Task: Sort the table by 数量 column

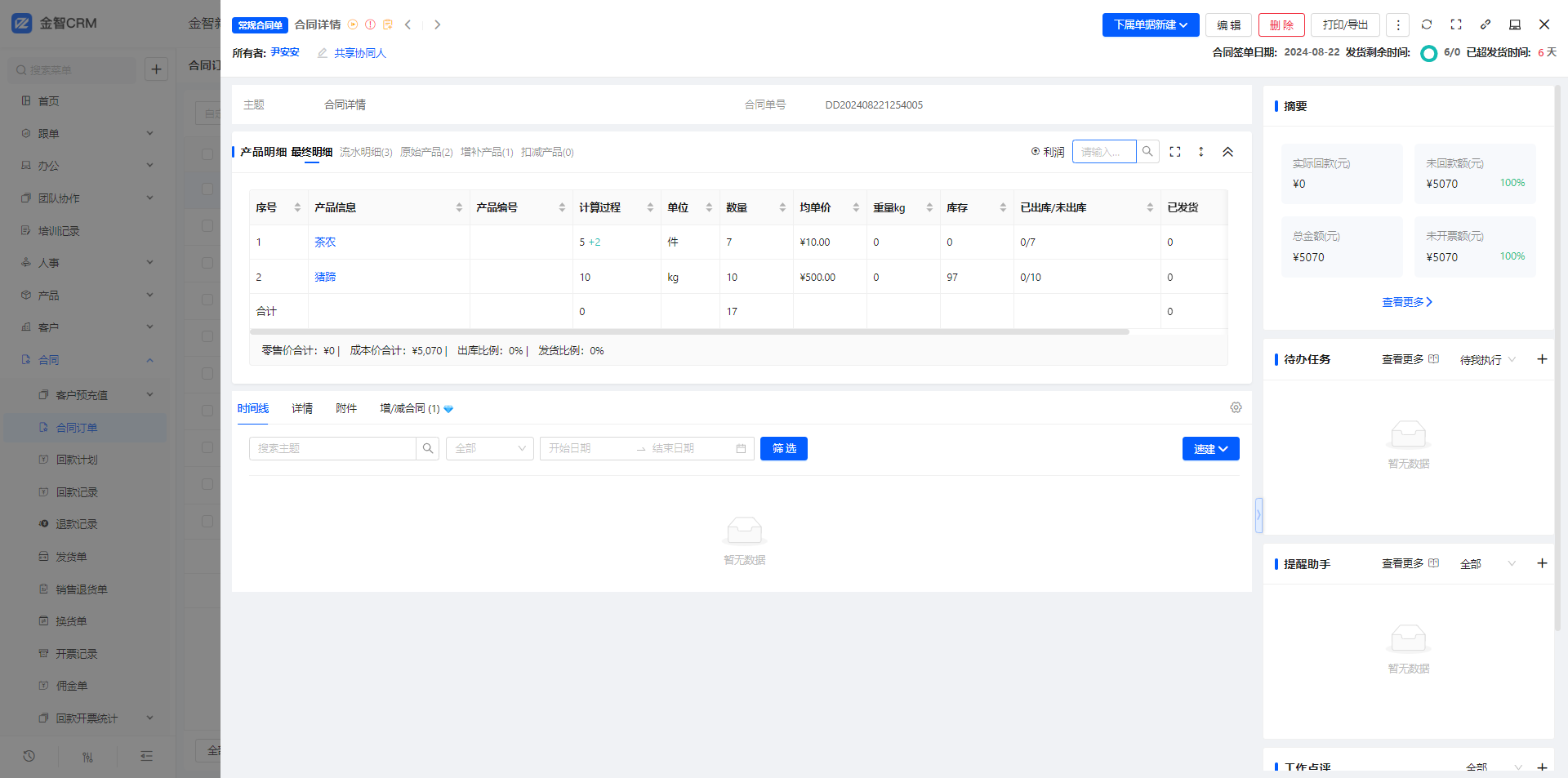Action: (782, 208)
